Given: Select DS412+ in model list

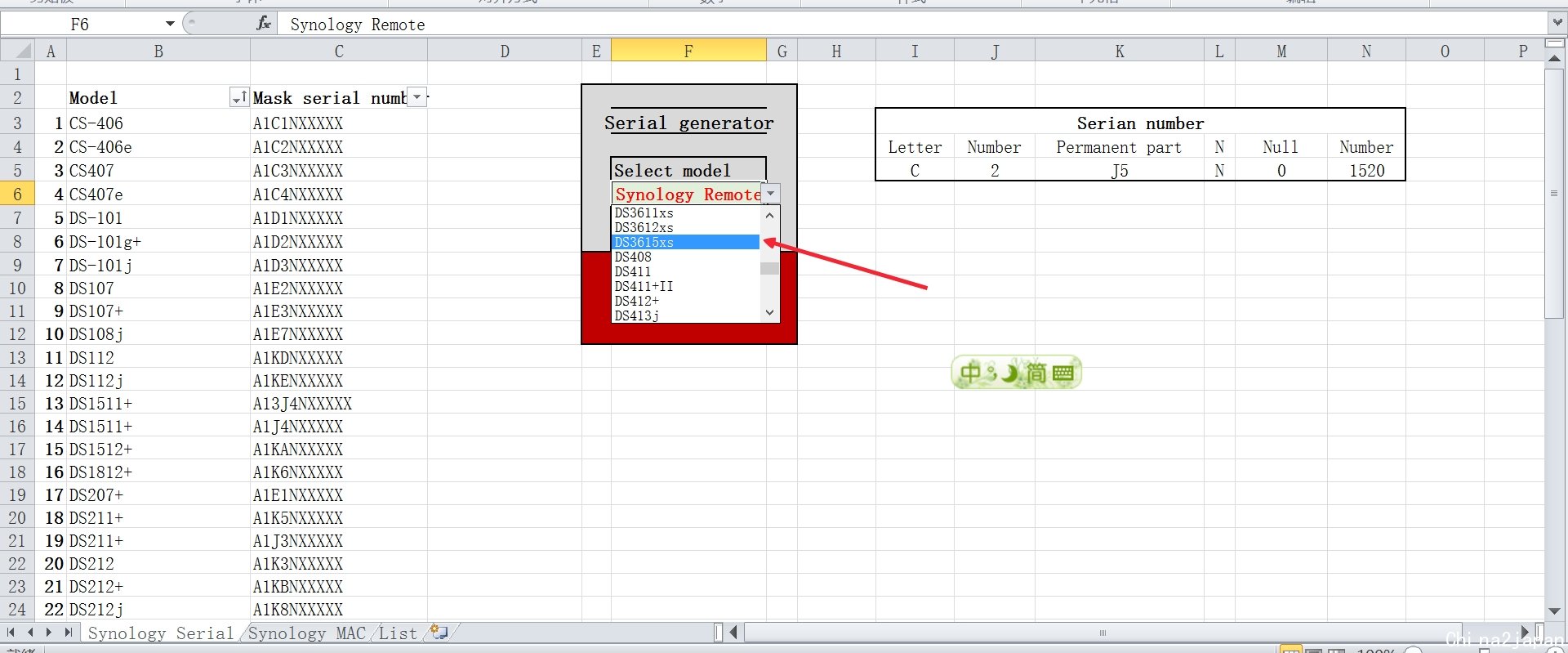Looking at the screenshot, I should point(685,301).
